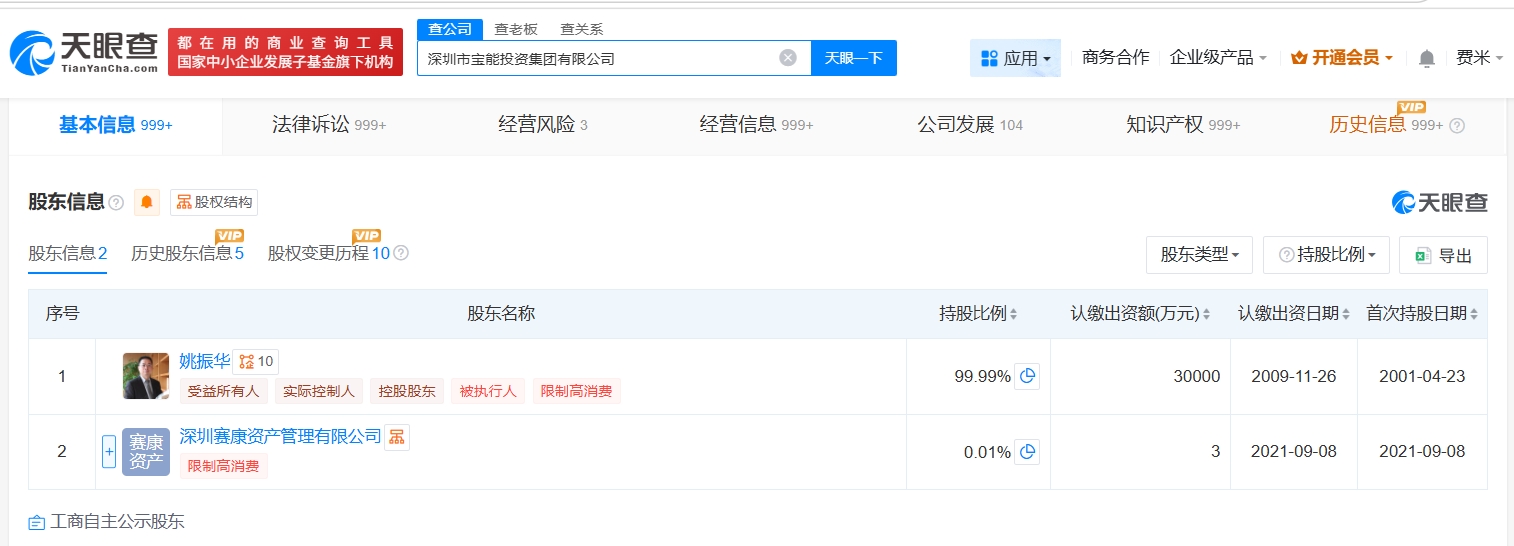The height and width of the screenshot is (546, 1514).
Task: Click the orange alert bell next to 股东信息
Action: [147, 202]
